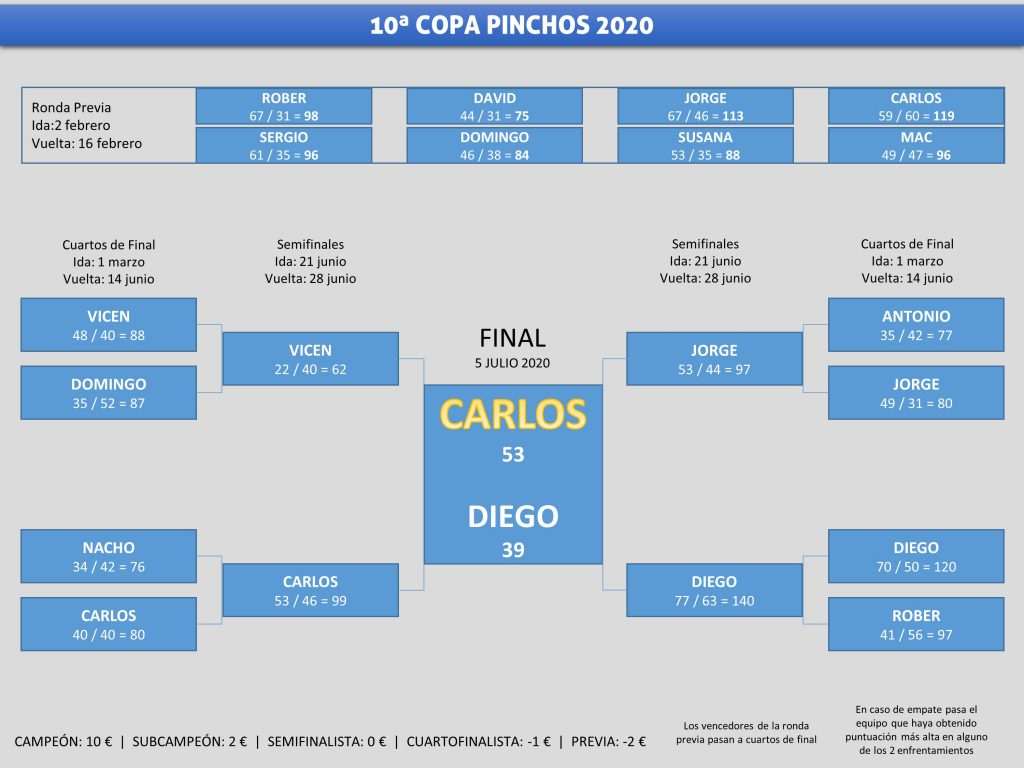Select DAVID's 44 / 31 = 75 box

494,107
